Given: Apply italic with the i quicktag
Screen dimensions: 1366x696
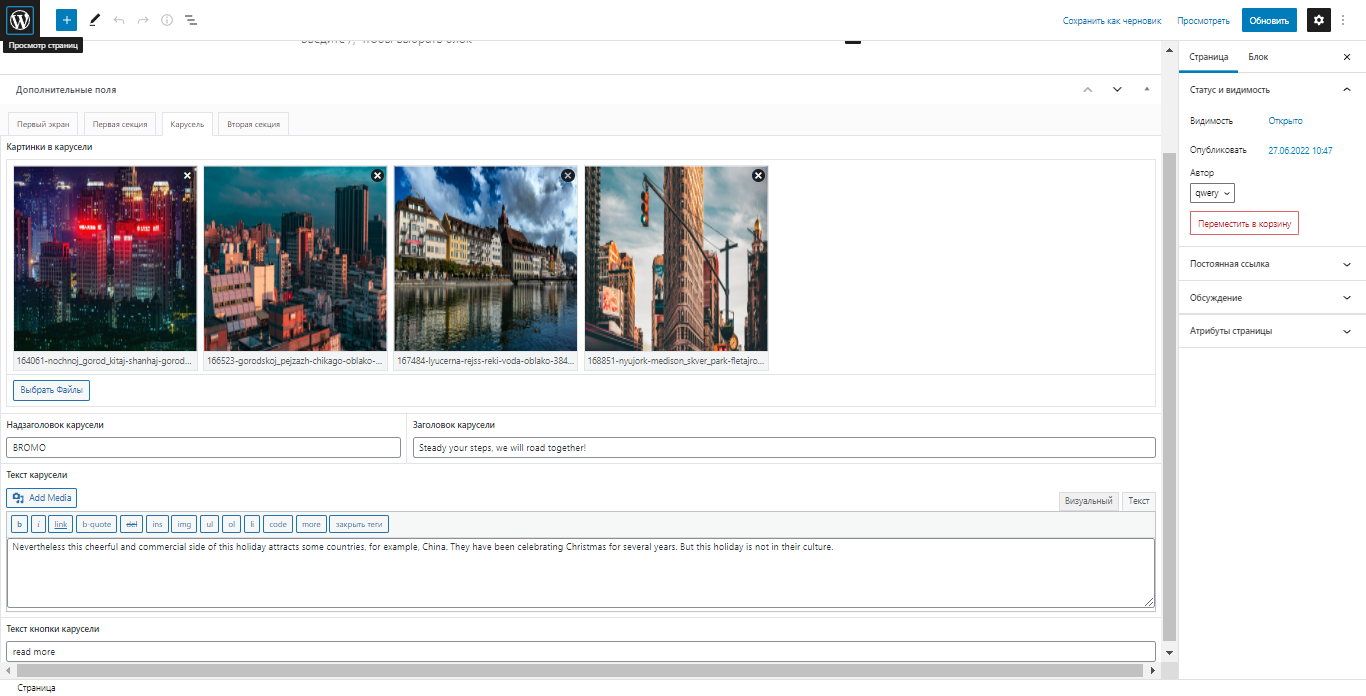Looking at the screenshot, I should (38, 524).
